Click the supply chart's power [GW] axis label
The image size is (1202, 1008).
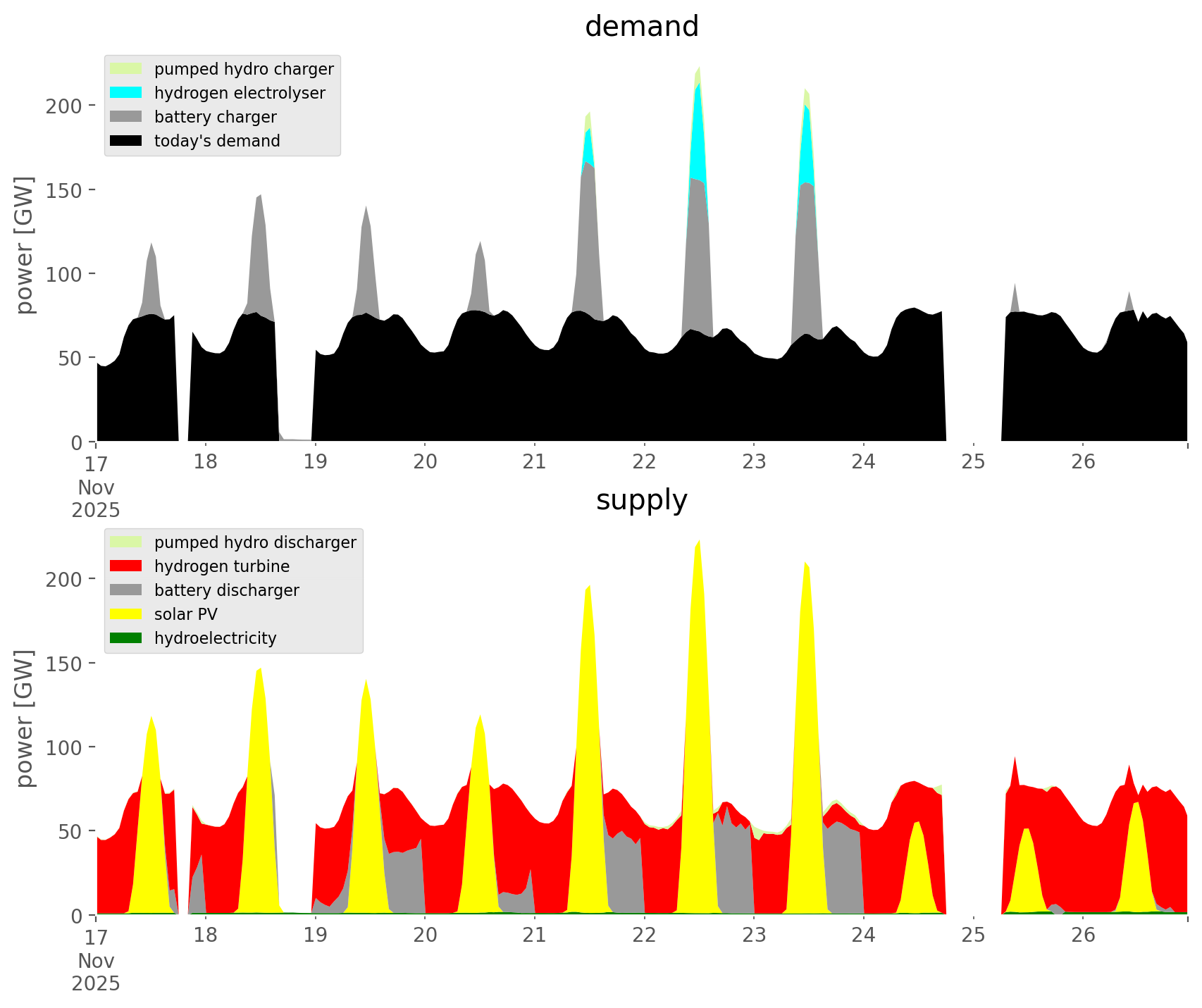[x=24, y=718]
